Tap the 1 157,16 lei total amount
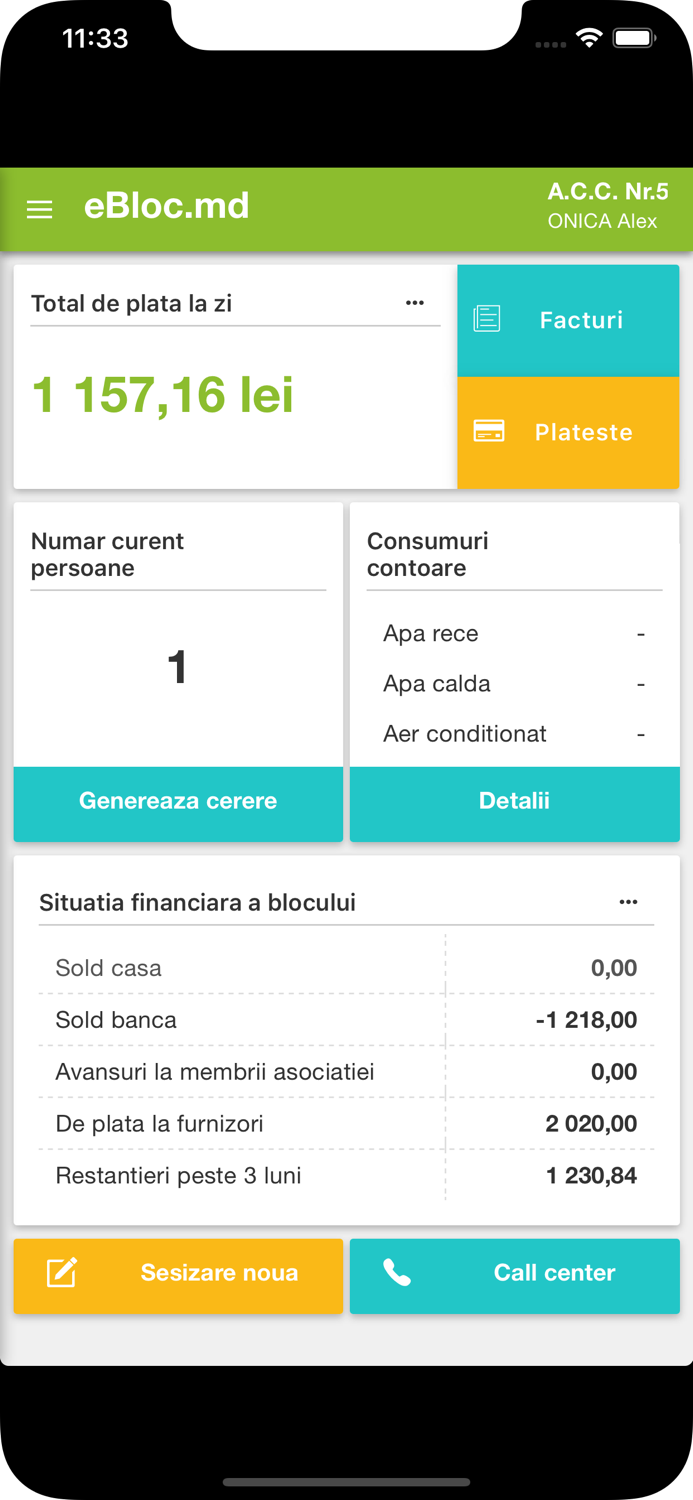693x1500 pixels. [163, 394]
